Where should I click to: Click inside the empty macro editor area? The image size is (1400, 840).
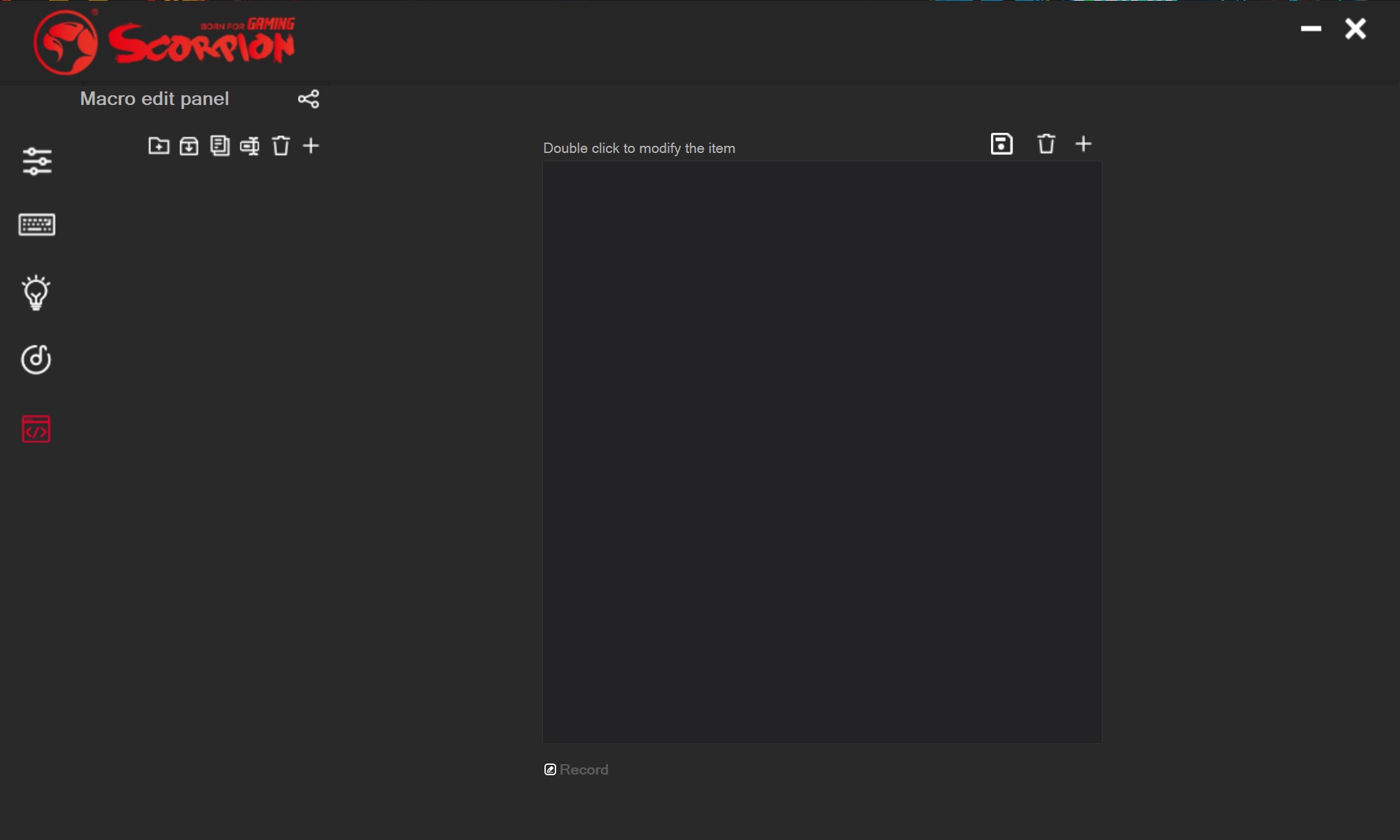point(822,452)
